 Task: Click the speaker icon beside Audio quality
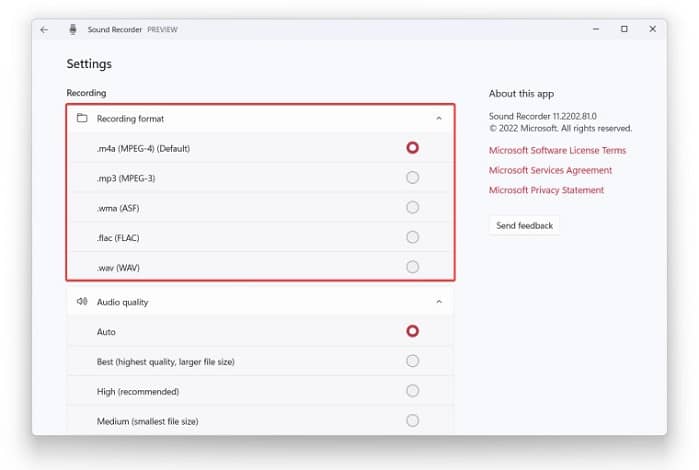pyautogui.click(x=82, y=301)
